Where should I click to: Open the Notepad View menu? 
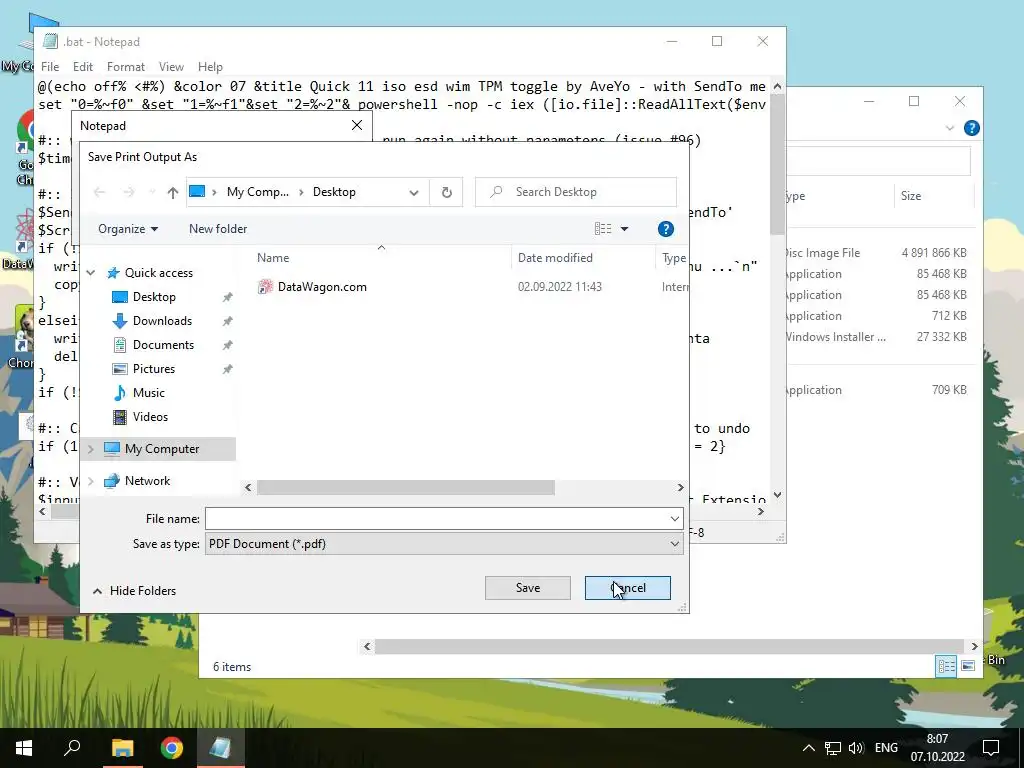tap(171, 67)
